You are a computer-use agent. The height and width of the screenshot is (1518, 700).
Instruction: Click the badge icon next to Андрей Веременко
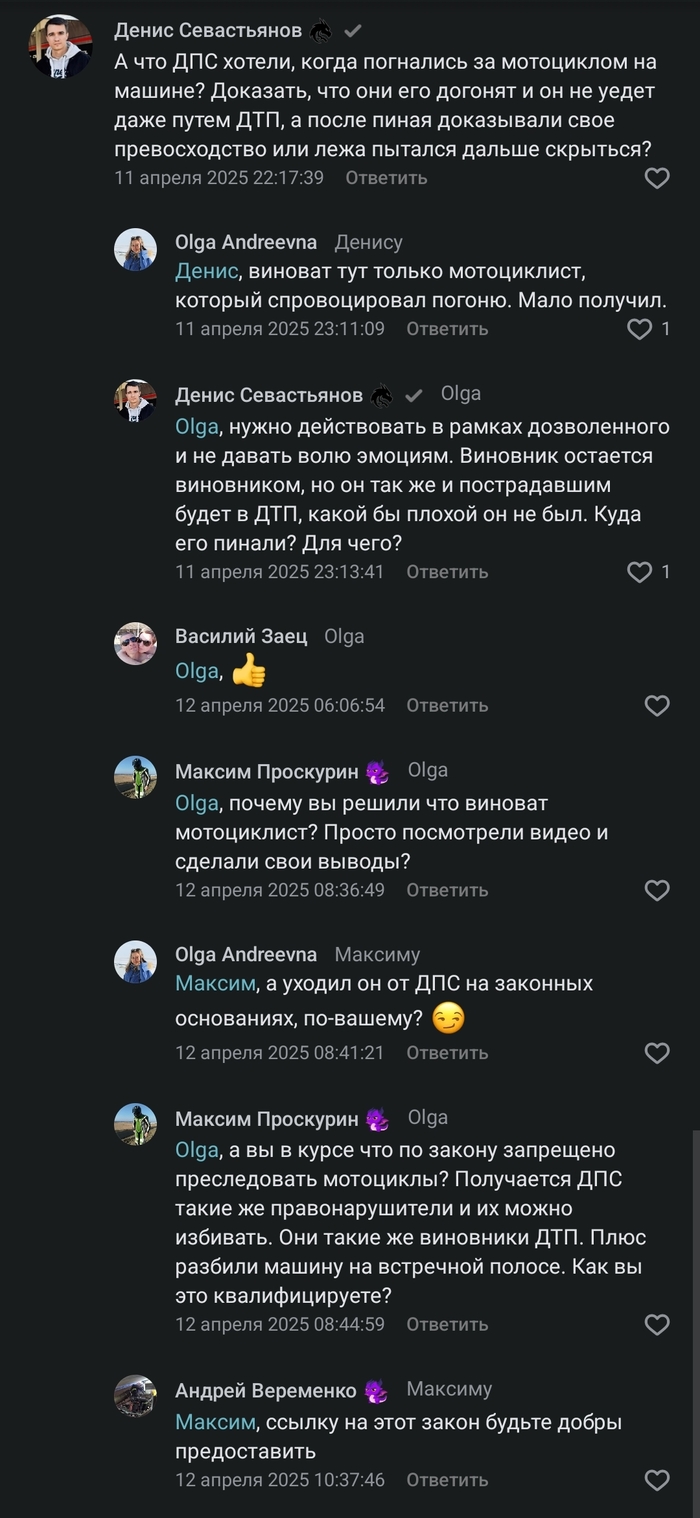click(376, 1390)
